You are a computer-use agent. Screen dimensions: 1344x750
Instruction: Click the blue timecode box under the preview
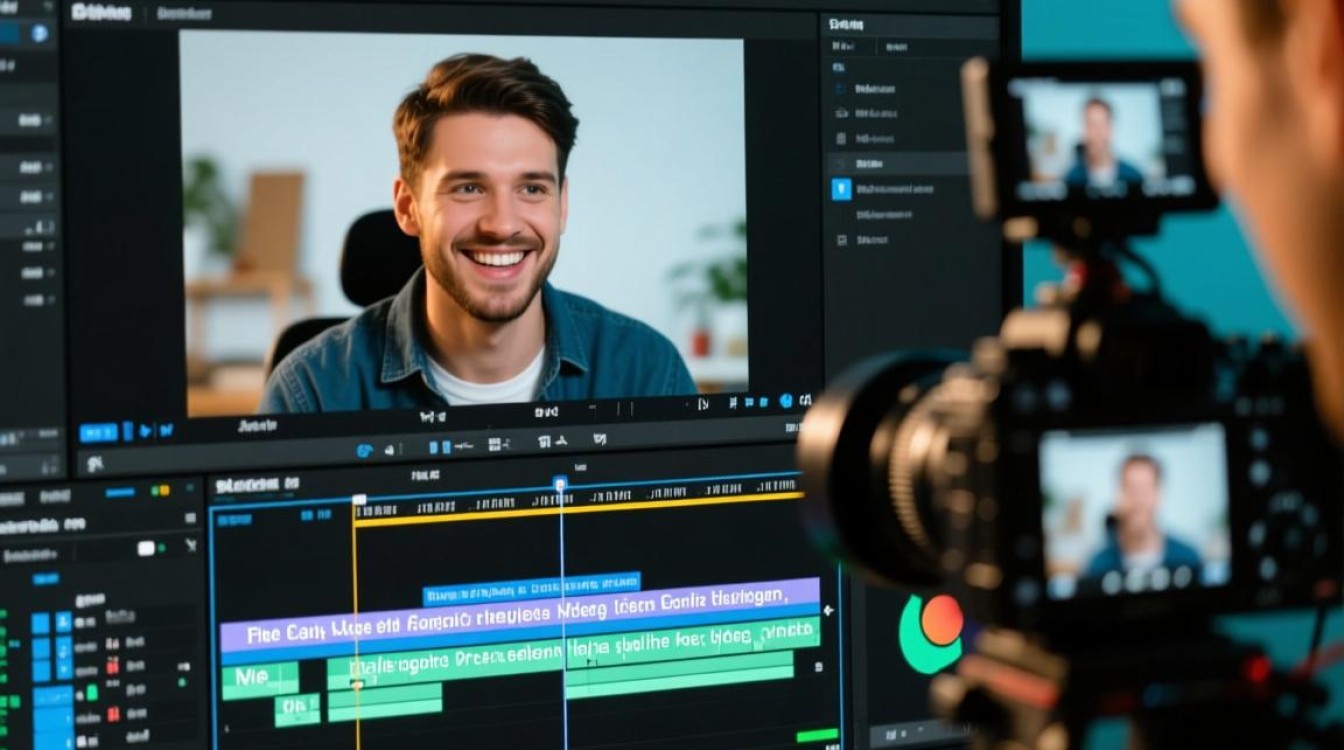coord(98,432)
